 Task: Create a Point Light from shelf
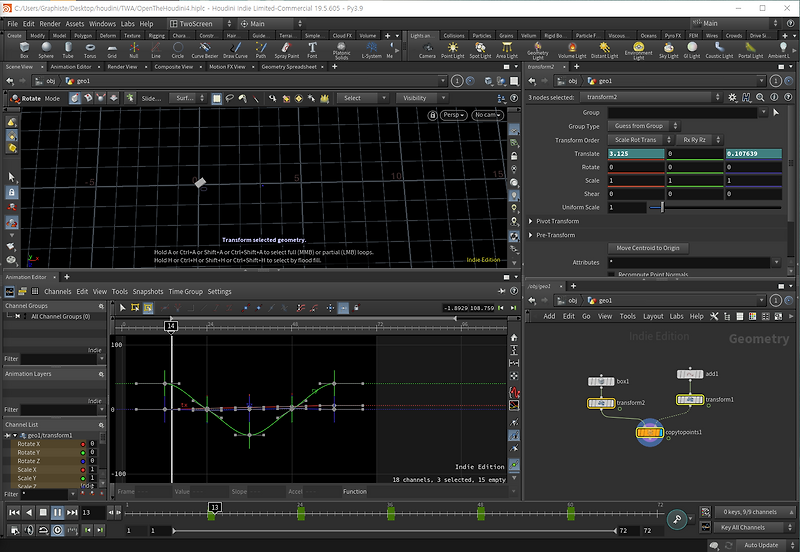click(453, 50)
